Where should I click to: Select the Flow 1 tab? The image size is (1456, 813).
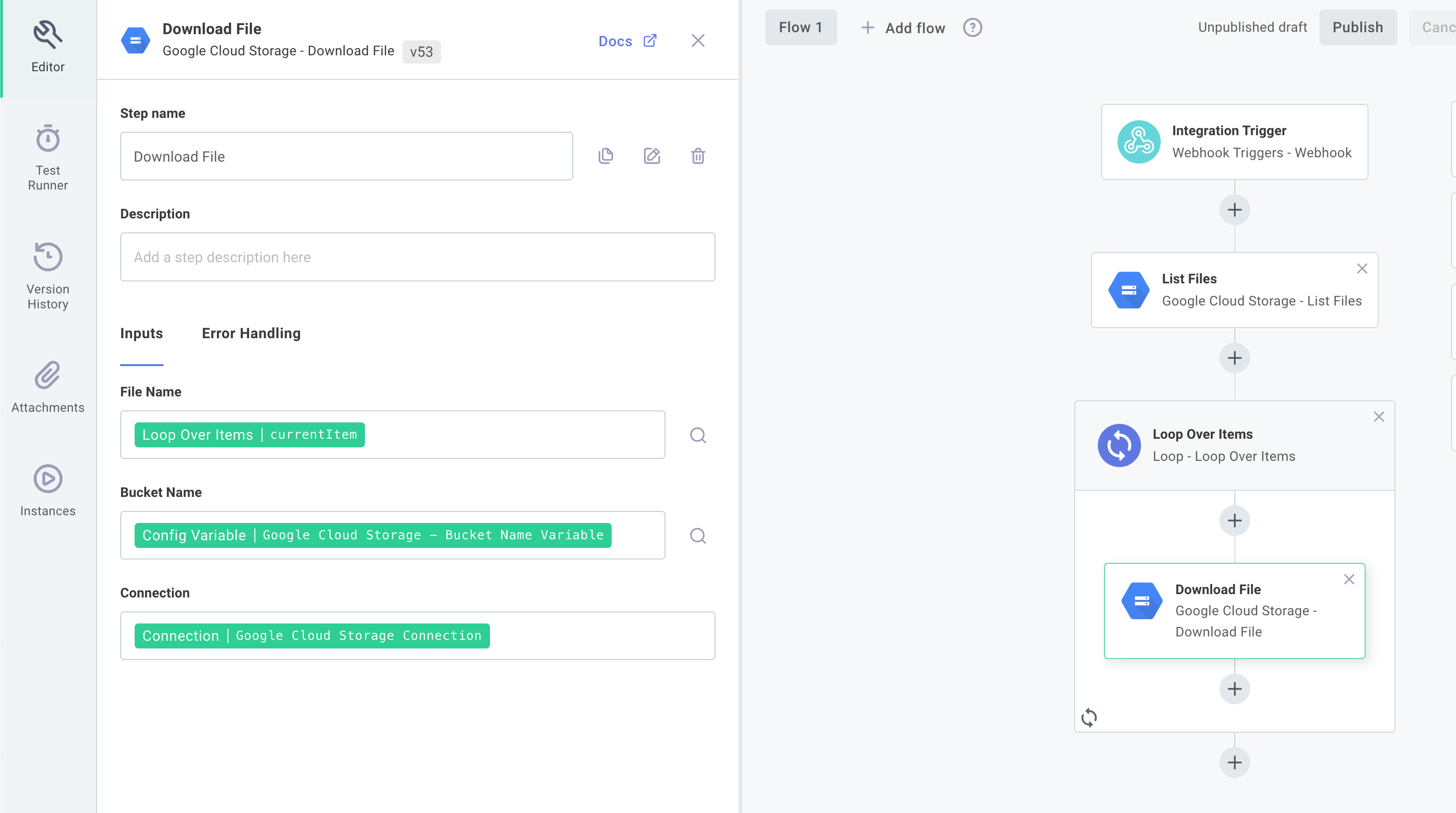point(800,28)
